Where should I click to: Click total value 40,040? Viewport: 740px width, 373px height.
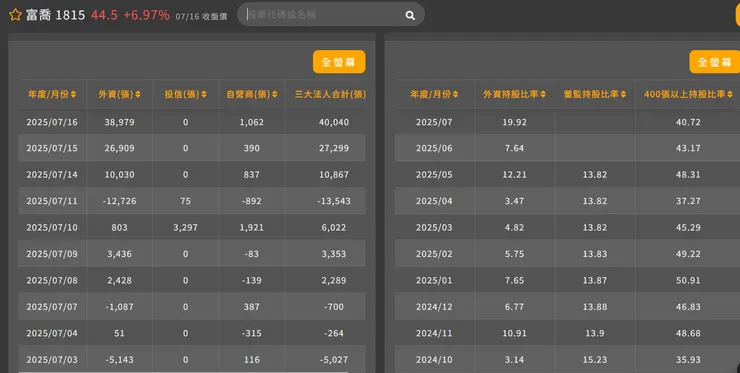(334, 122)
